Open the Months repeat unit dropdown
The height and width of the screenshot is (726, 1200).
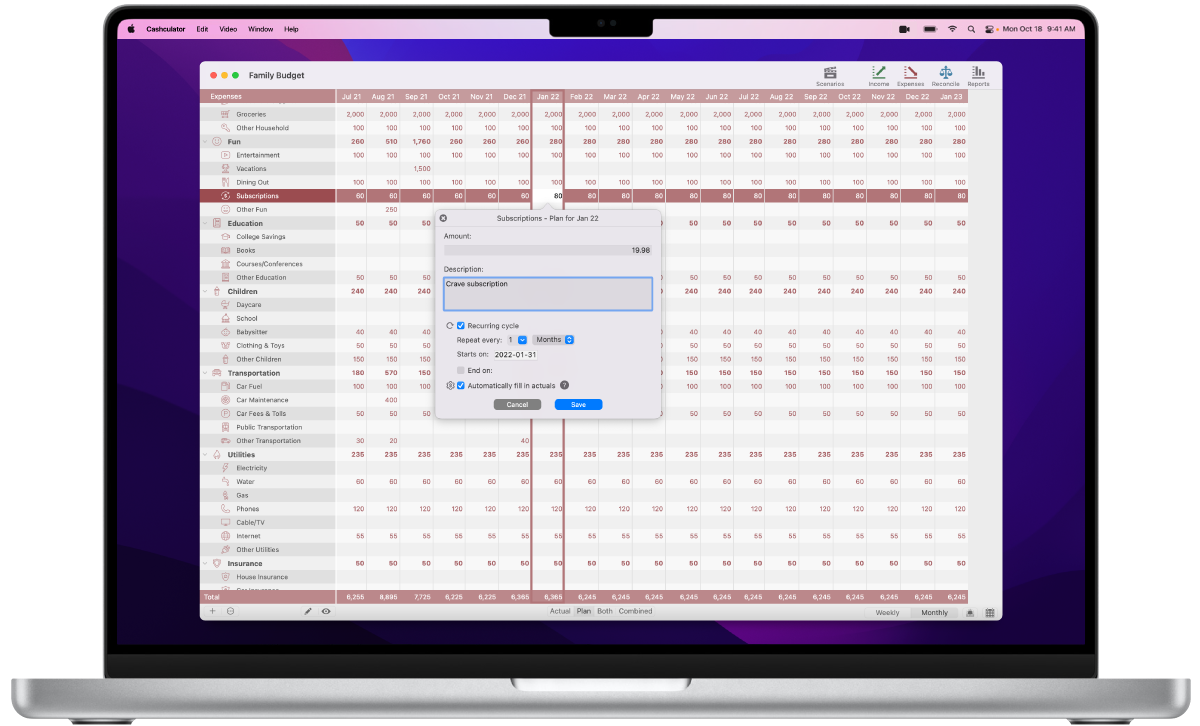(x=554, y=340)
